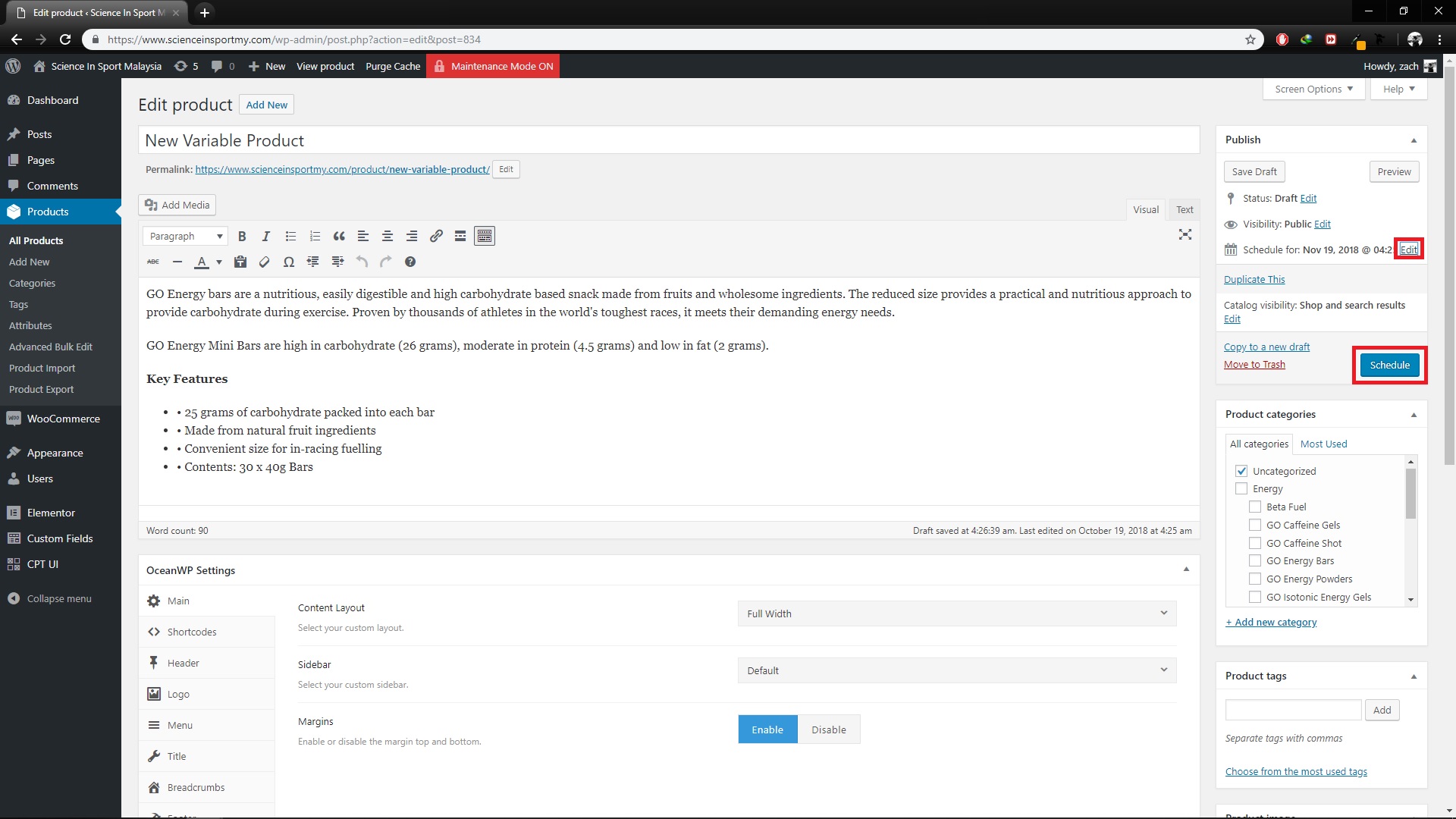Disable margins in OceanWP Settings

[x=829, y=730]
